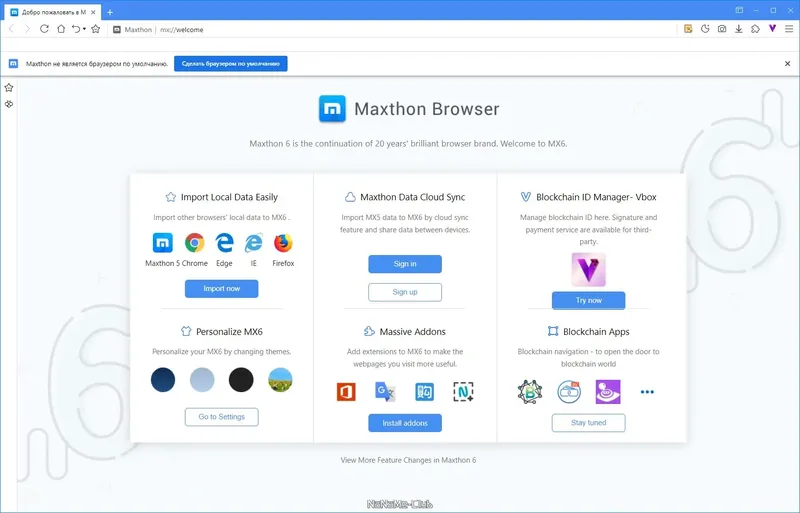The width and height of the screenshot is (800, 513).
Task: Select the Edge import icon
Action: [x=224, y=243]
